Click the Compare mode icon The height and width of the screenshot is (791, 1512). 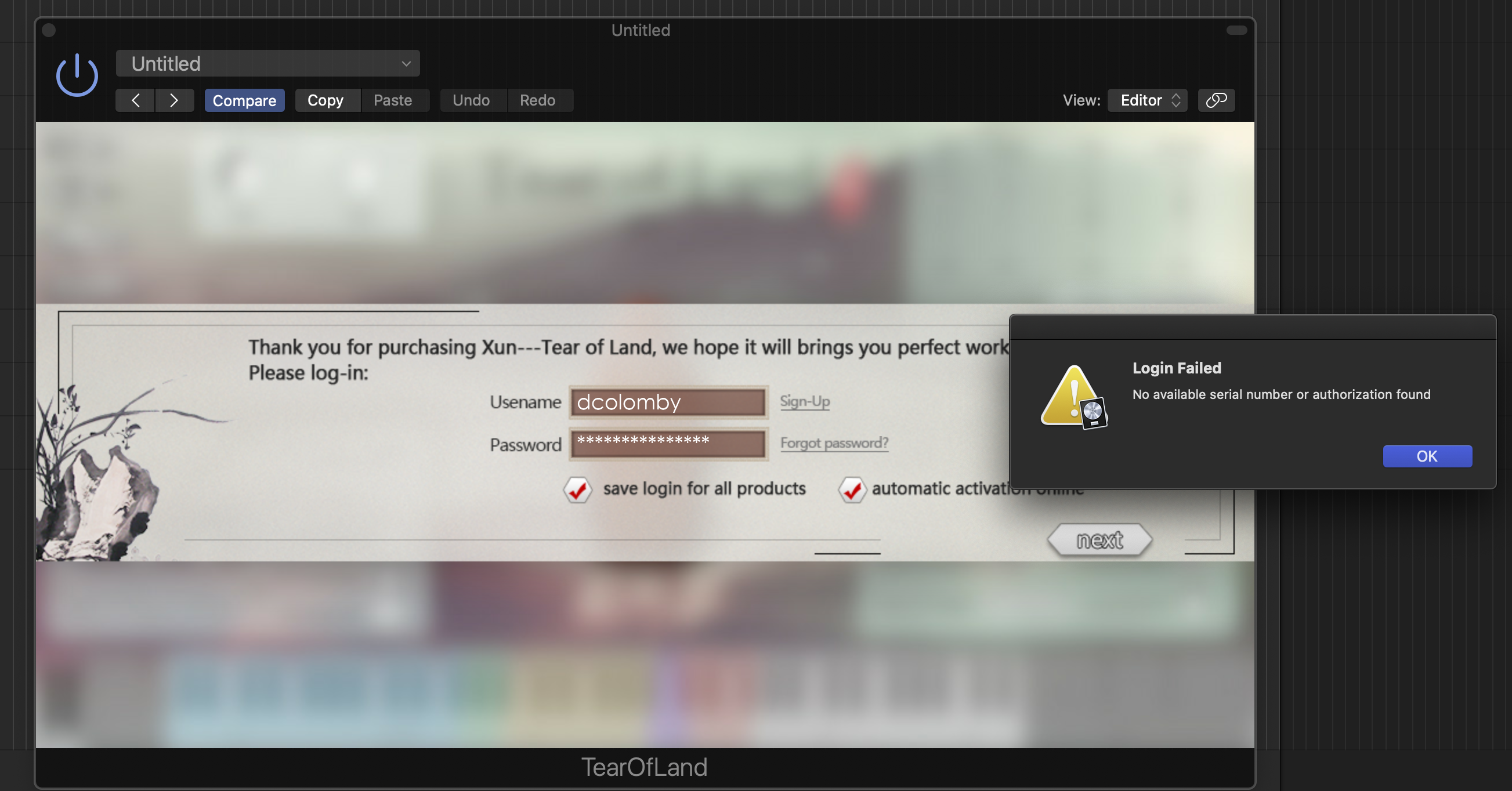pos(243,99)
